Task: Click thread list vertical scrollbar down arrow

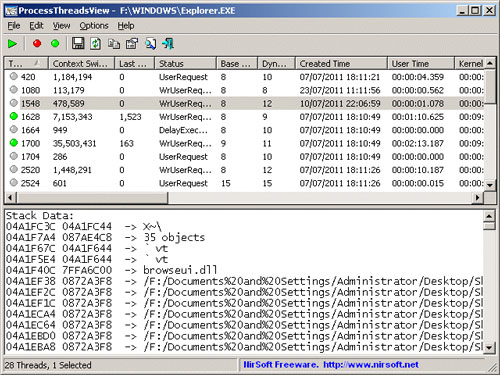Action: pos(490,185)
